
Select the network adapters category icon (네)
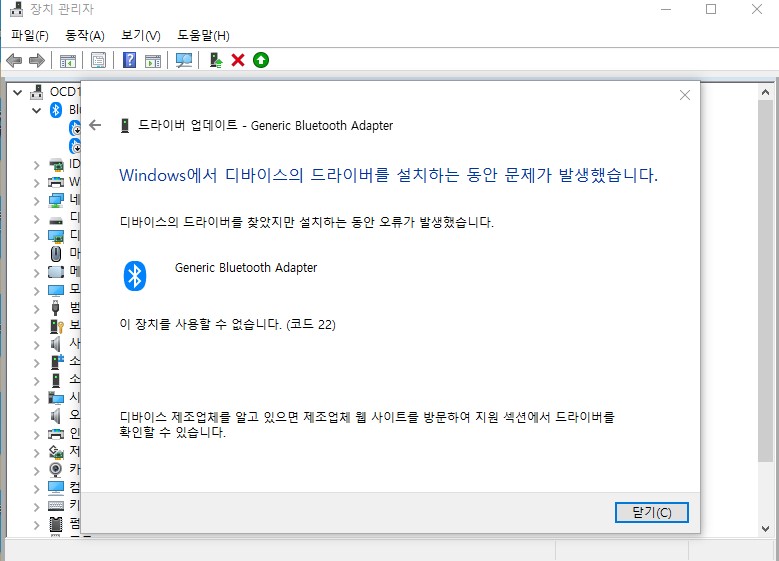[x=56, y=200]
